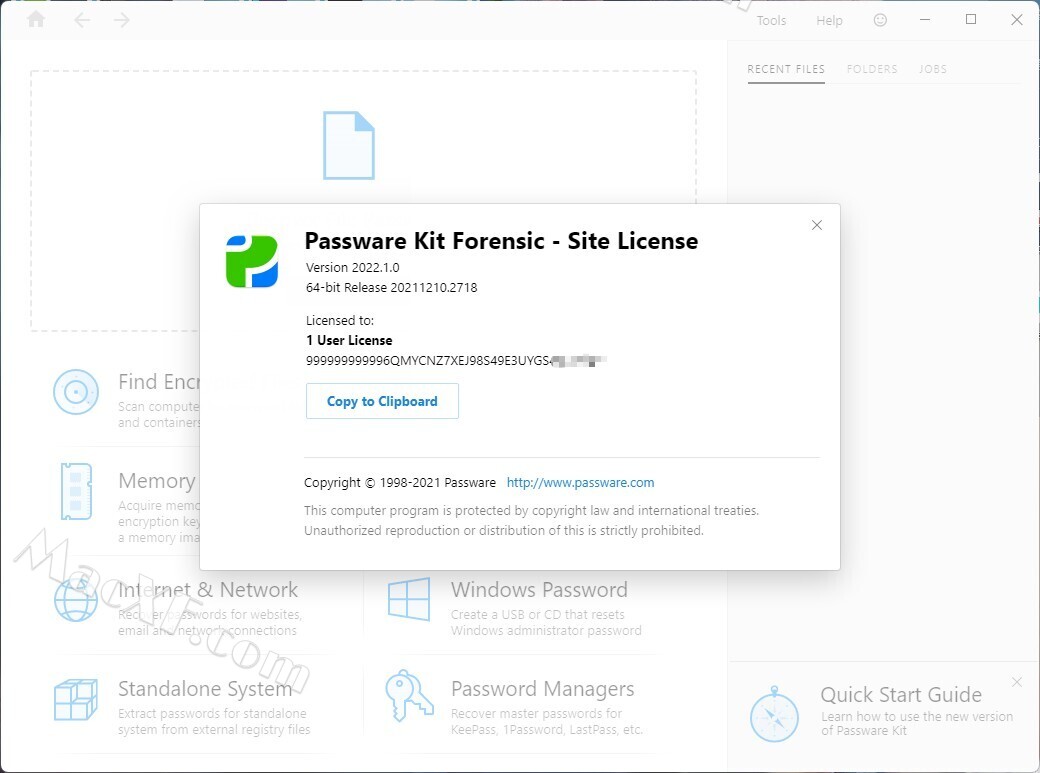This screenshot has width=1040, height=773.
Task: Select the license key text
Action: 456,361
